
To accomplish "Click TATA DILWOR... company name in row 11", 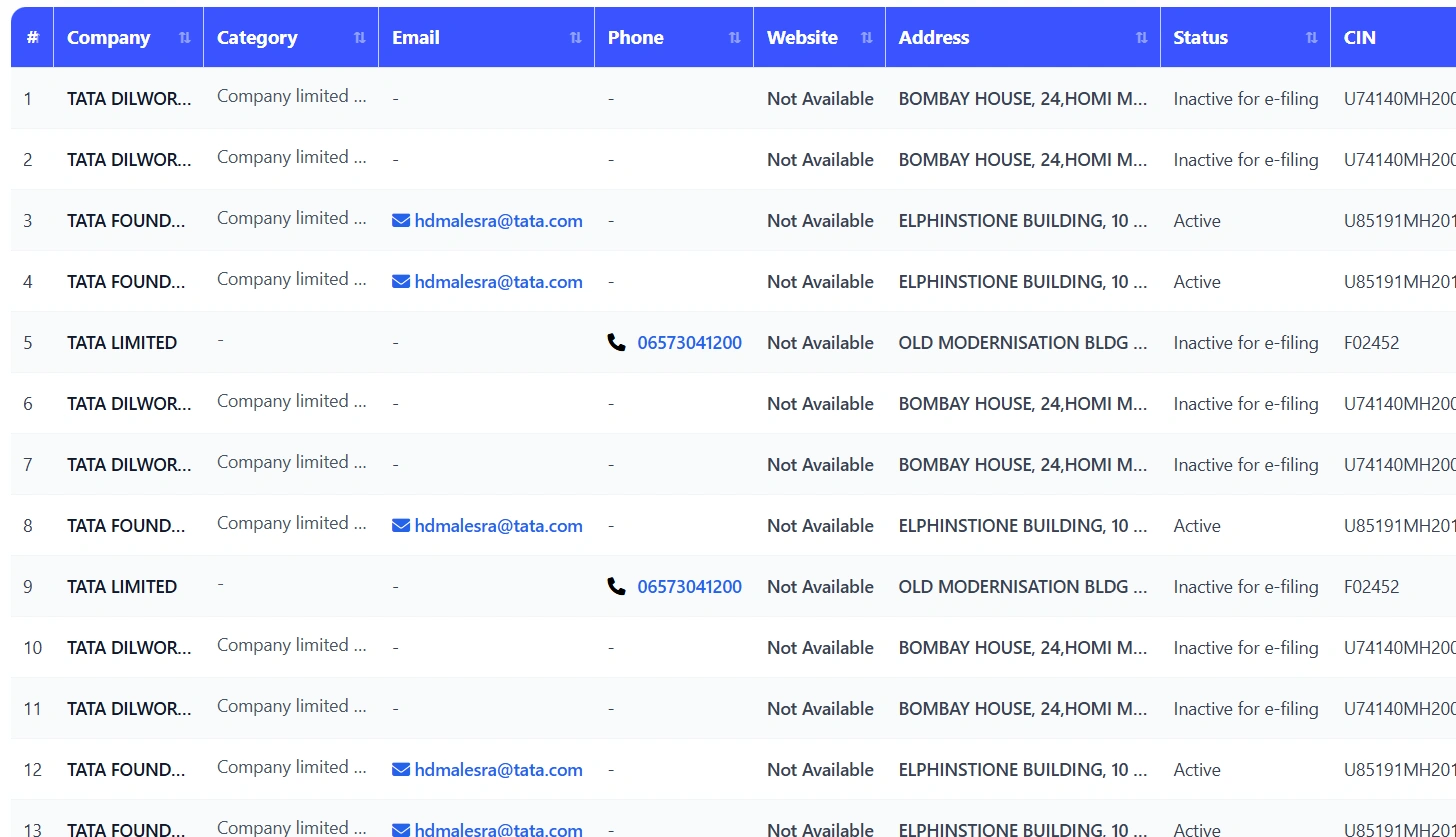I will point(129,709).
